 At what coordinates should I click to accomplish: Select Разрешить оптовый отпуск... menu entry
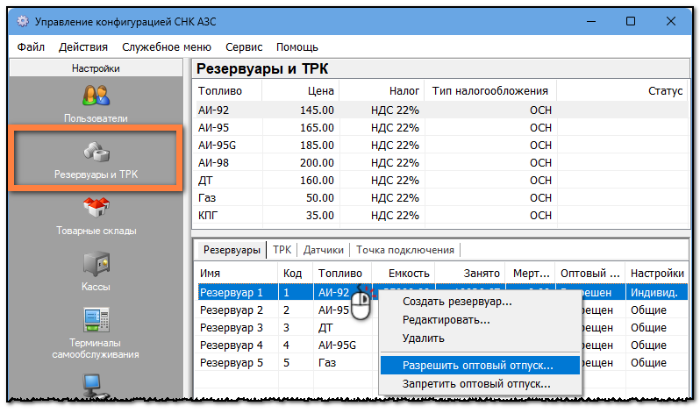pos(480,365)
